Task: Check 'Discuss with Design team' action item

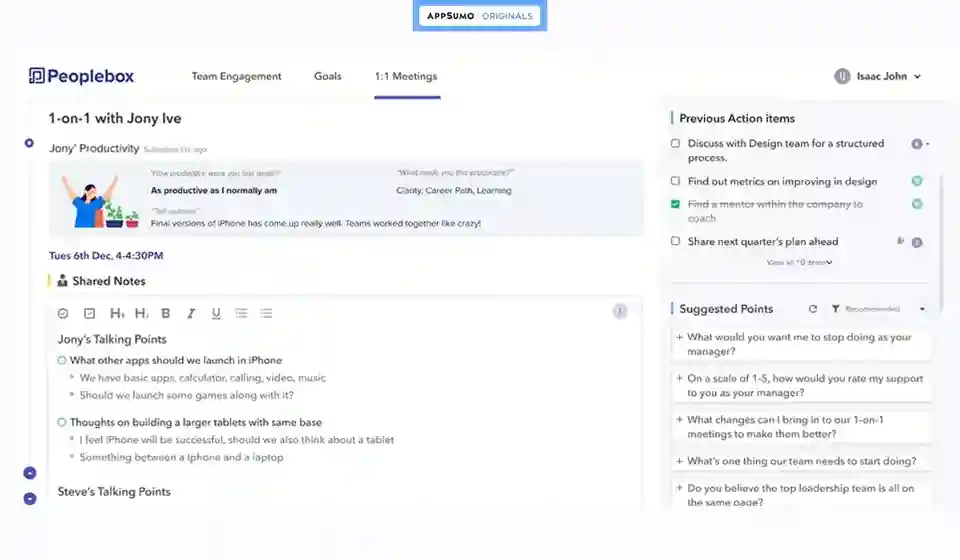Action: [x=676, y=144]
